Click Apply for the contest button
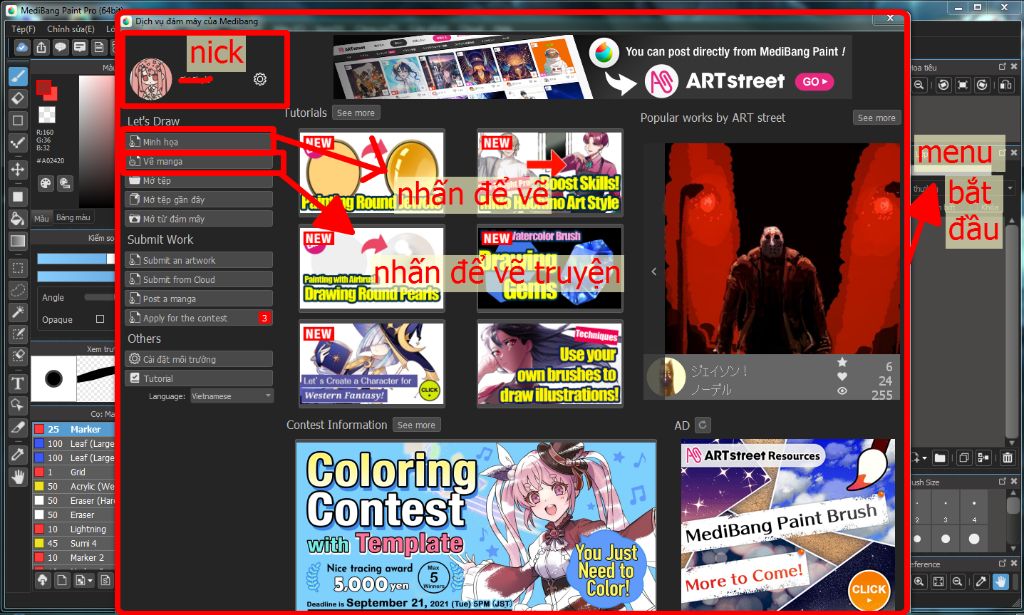Image resolution: width=1024 pixels, height=615 pixels. pos(199,318)
